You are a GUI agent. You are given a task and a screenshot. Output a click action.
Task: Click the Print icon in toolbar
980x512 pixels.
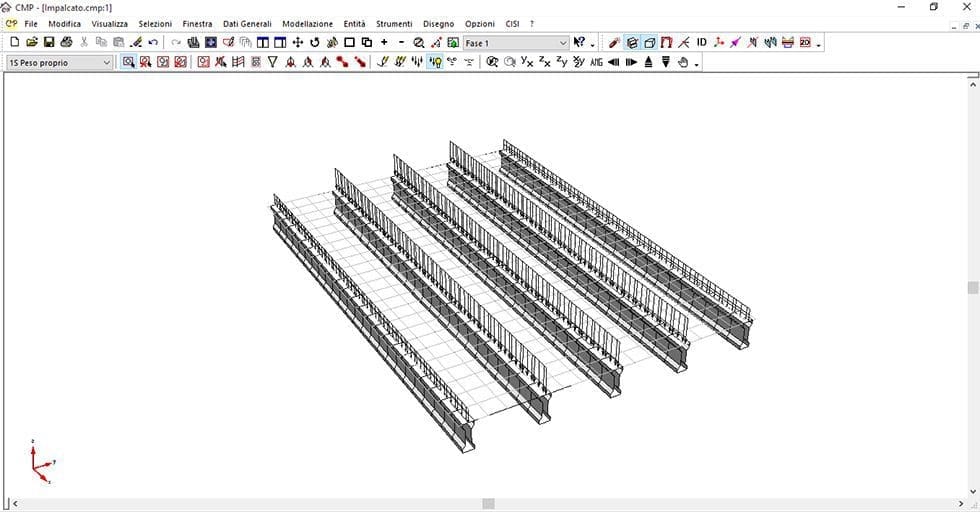(x=65, y=43)
